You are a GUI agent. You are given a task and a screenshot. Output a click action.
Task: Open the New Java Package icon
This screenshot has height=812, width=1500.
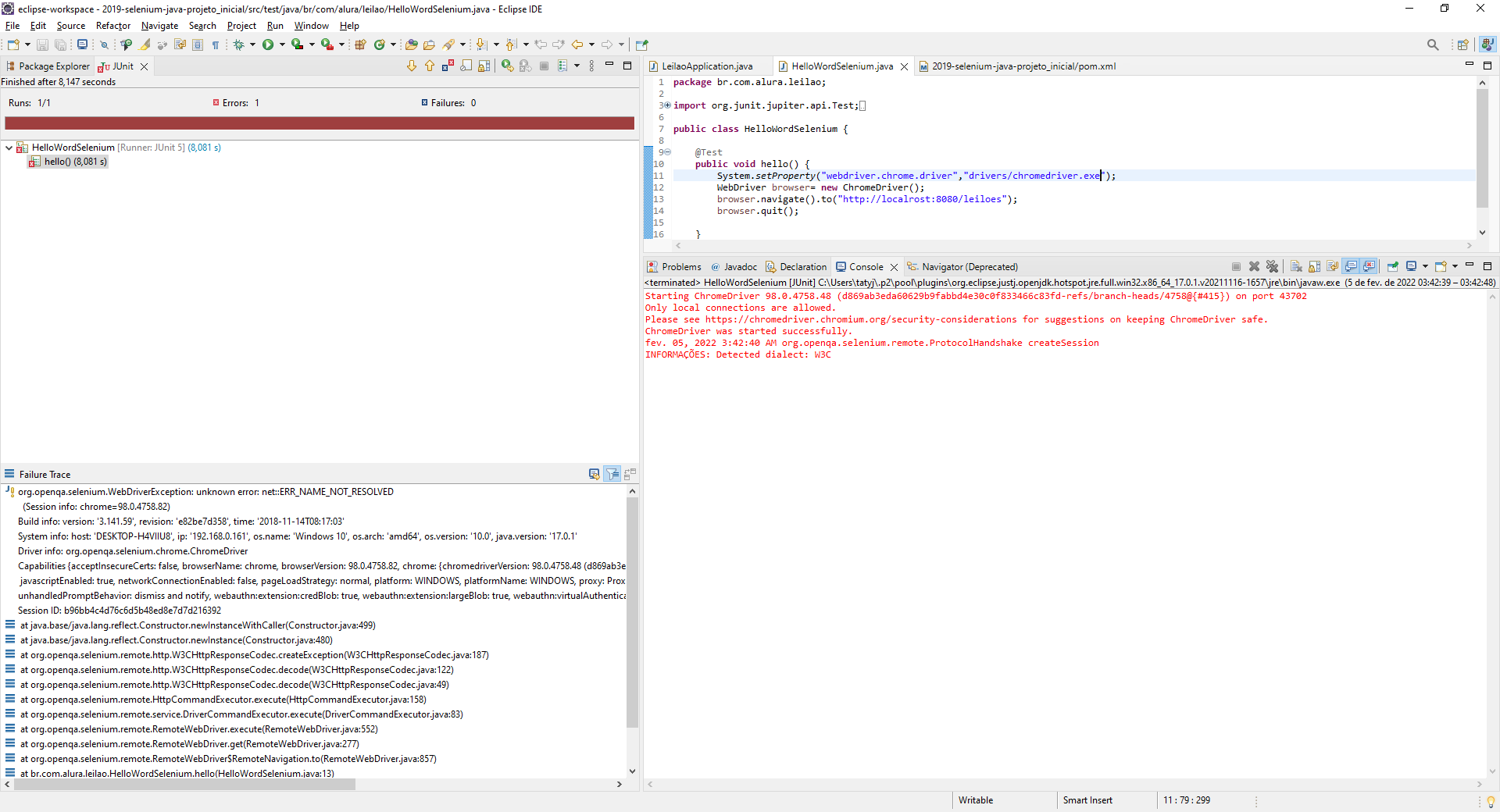(x=360, y=45)
